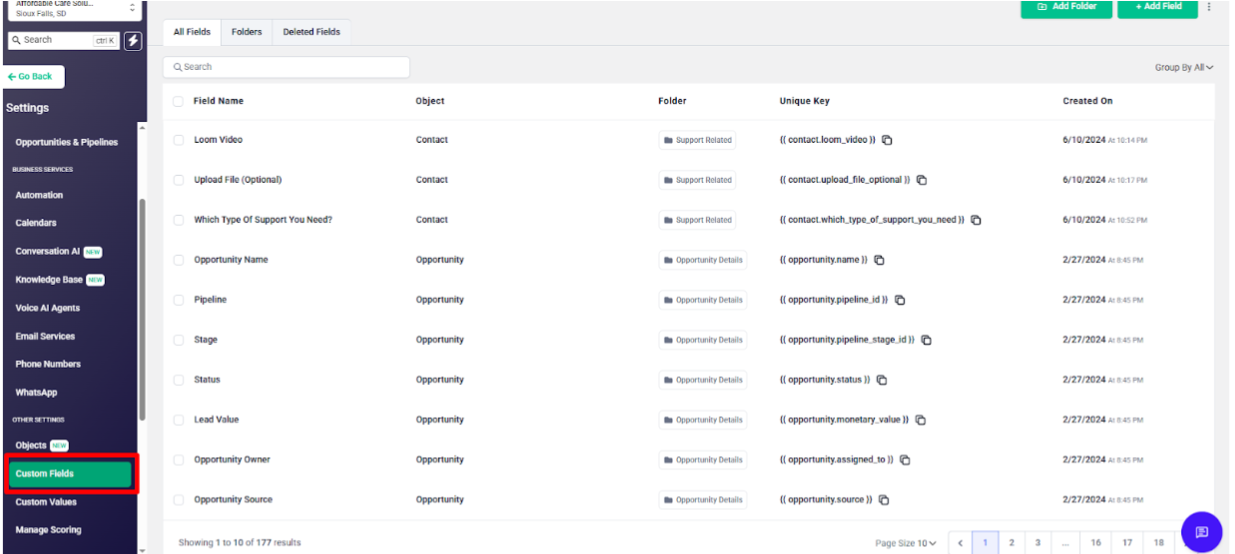Click the Go Back button
Screen dimensions: 1235x554
(x=35, y=77)
